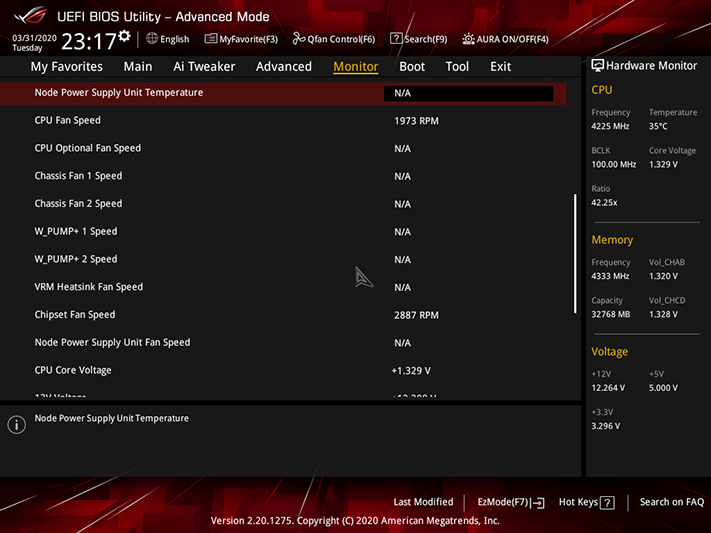
Task: Click 4225 MHz CPU frequency value
Action: tap(610, 127)
